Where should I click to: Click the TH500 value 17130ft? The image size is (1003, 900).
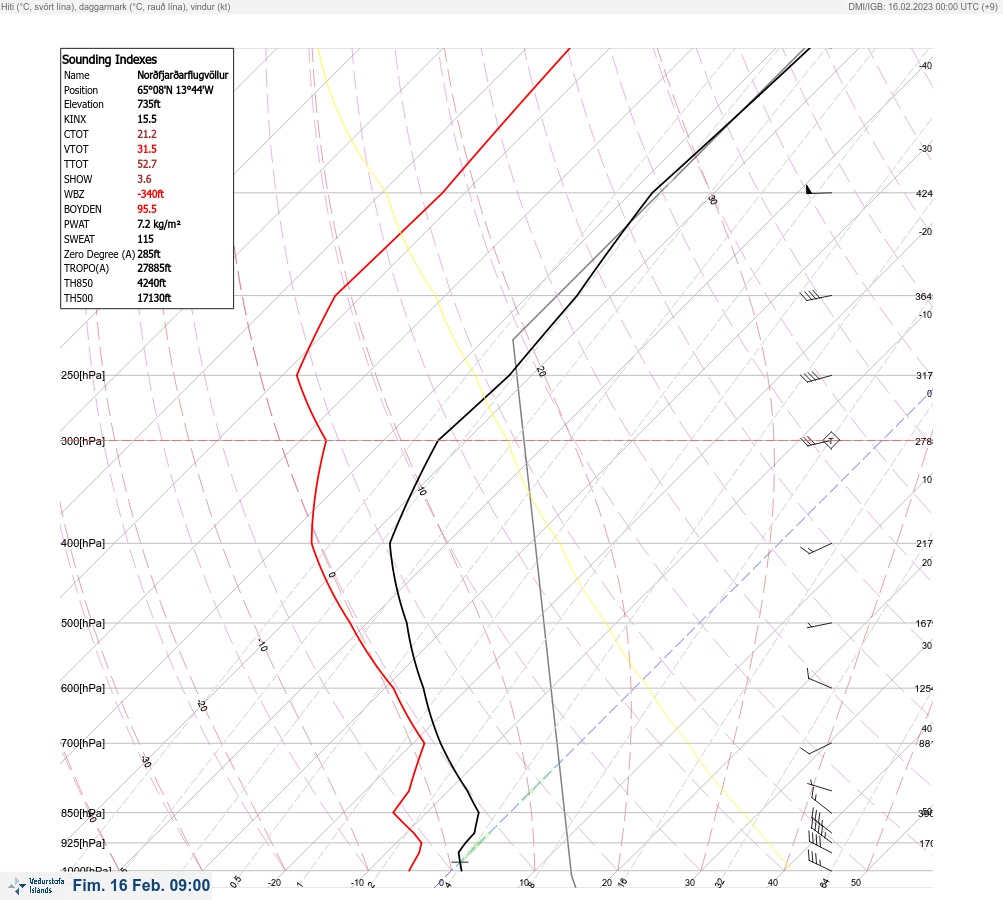pyautogui.click(x=154, y=298)
